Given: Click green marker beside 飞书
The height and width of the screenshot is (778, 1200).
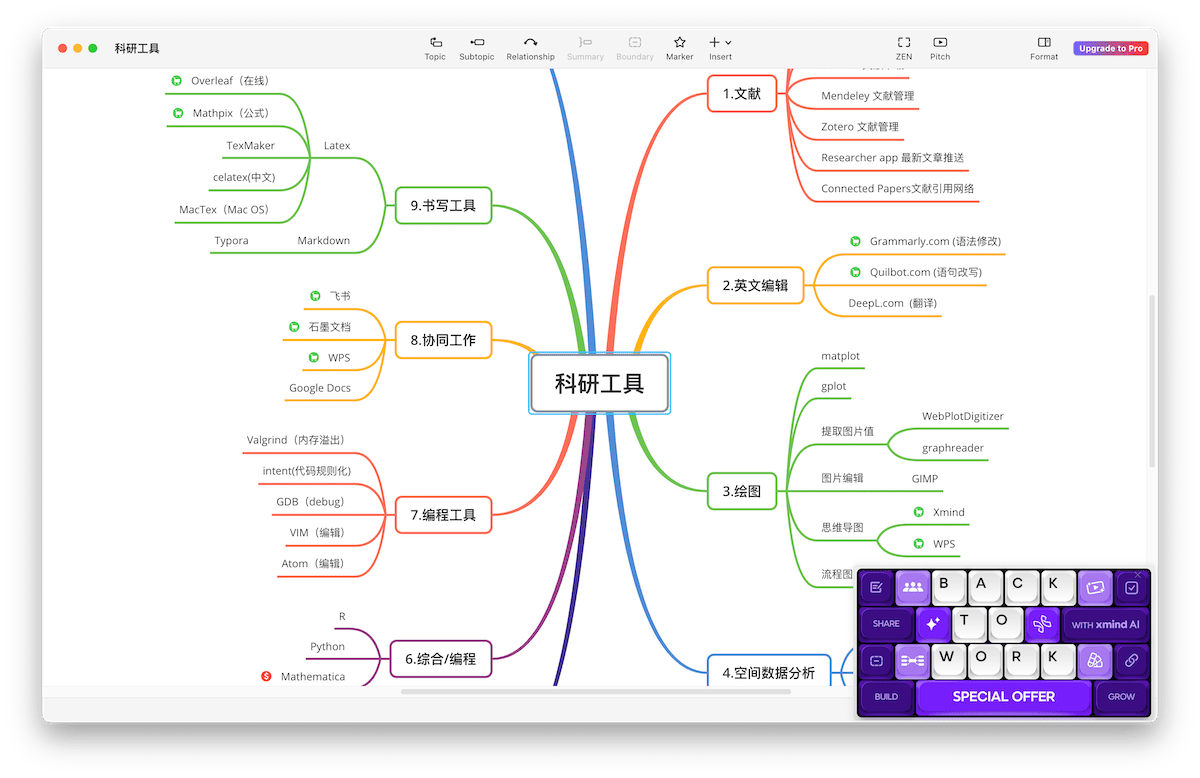Looking at the screenshot, I should tap(314, 296).
